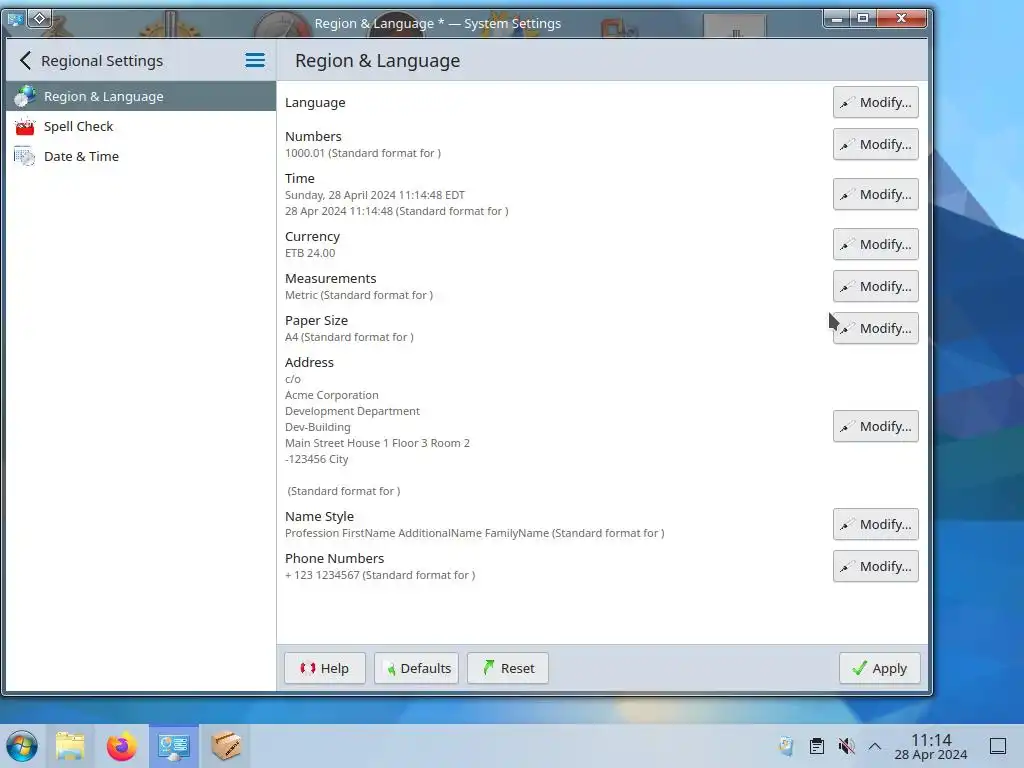Image resolution: width=1024 pixels, height=768 pixels.
Task: Click the +123 1234567 phone example
Action: [x=380, y=575]
